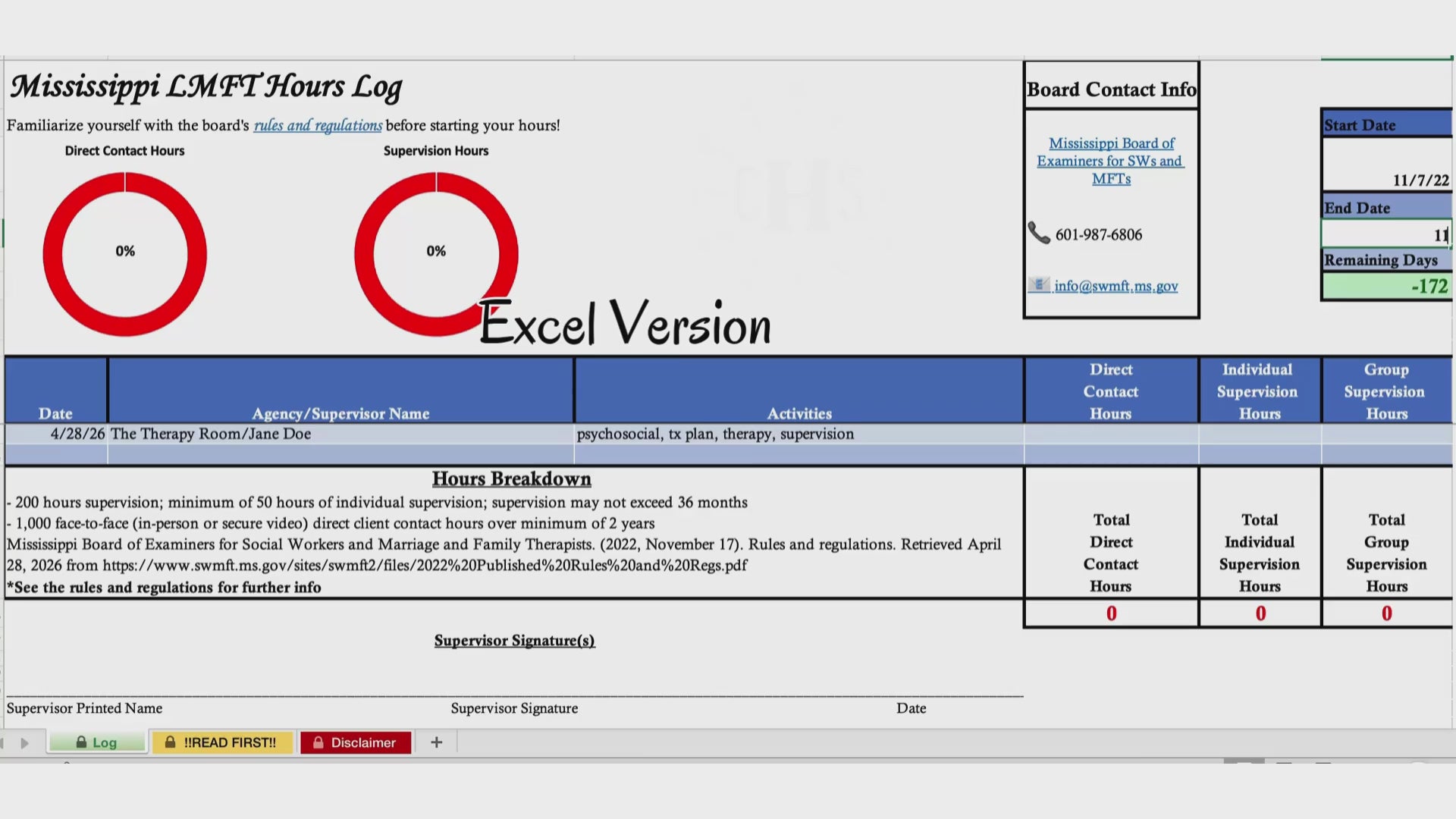The width and height of the screenshot is (1456, 819).
Task: Switch to the !!READ FIRST!! sheet tab
Action: [x=221, y=742]
